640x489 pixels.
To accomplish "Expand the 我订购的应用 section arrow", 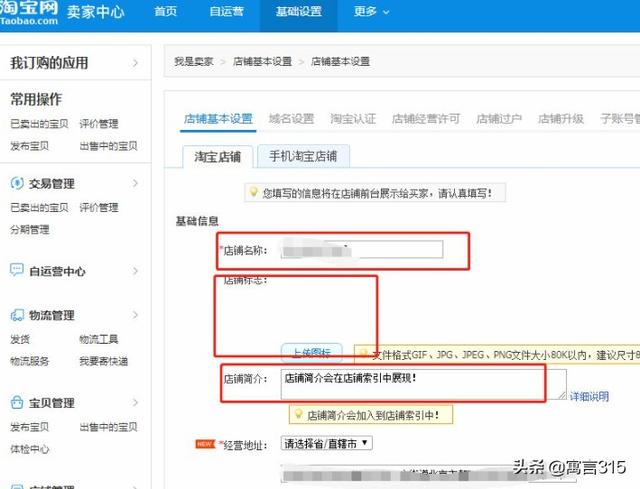I will coord(135,63).
